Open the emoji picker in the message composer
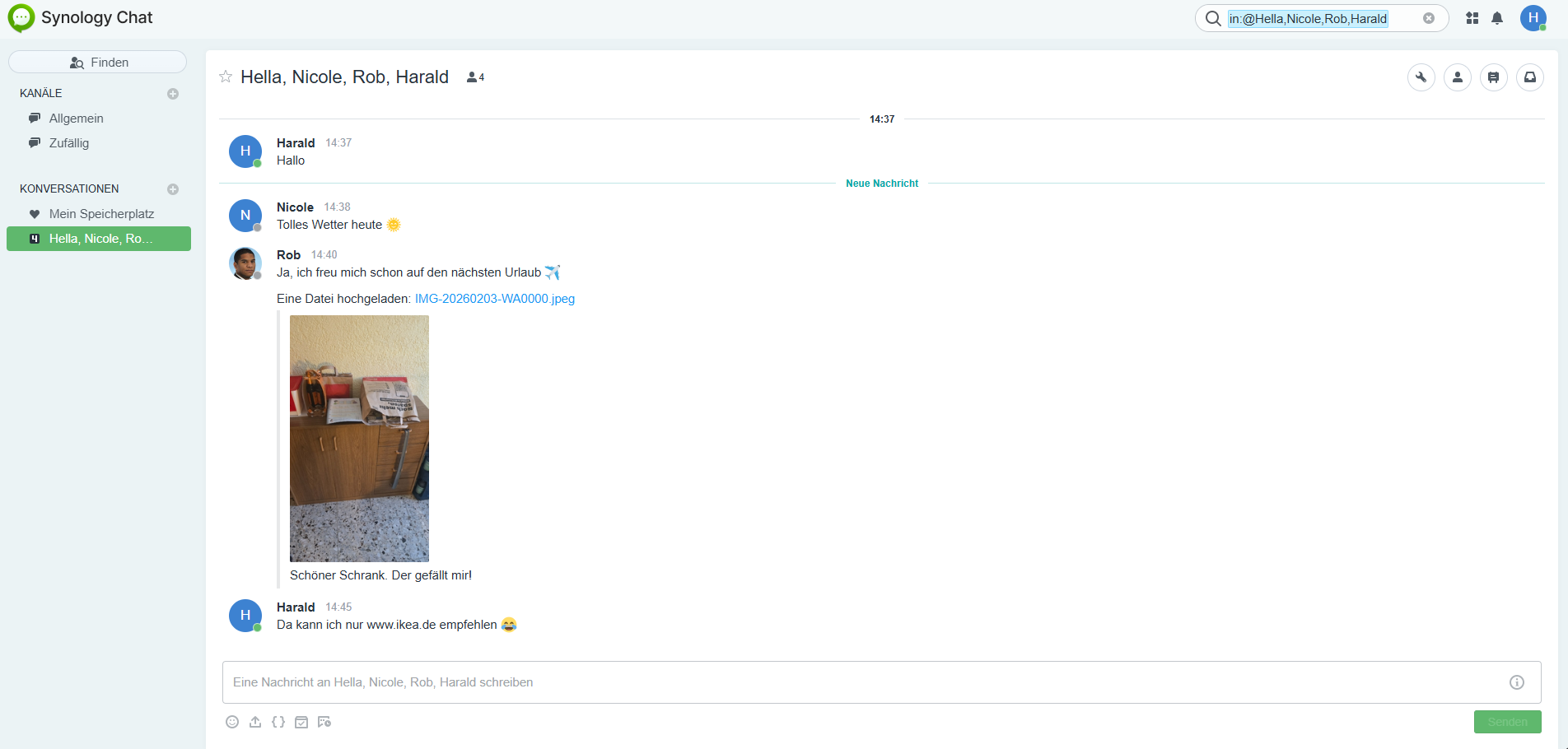Image resolution: width=1568 pixels, height=749 pixels. [232, 722]
